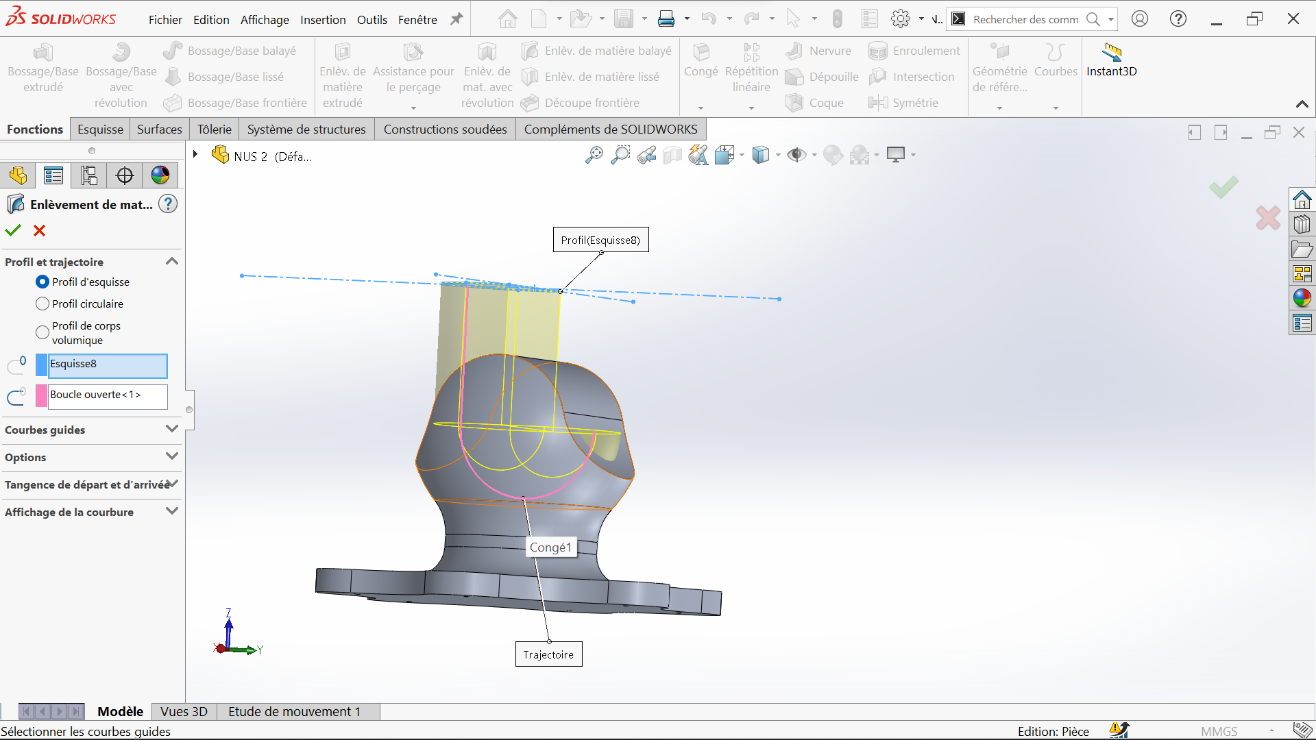Confirm the sweep cut with green checkmark
Screen dimensions: 1316x740
coord(13,231)
